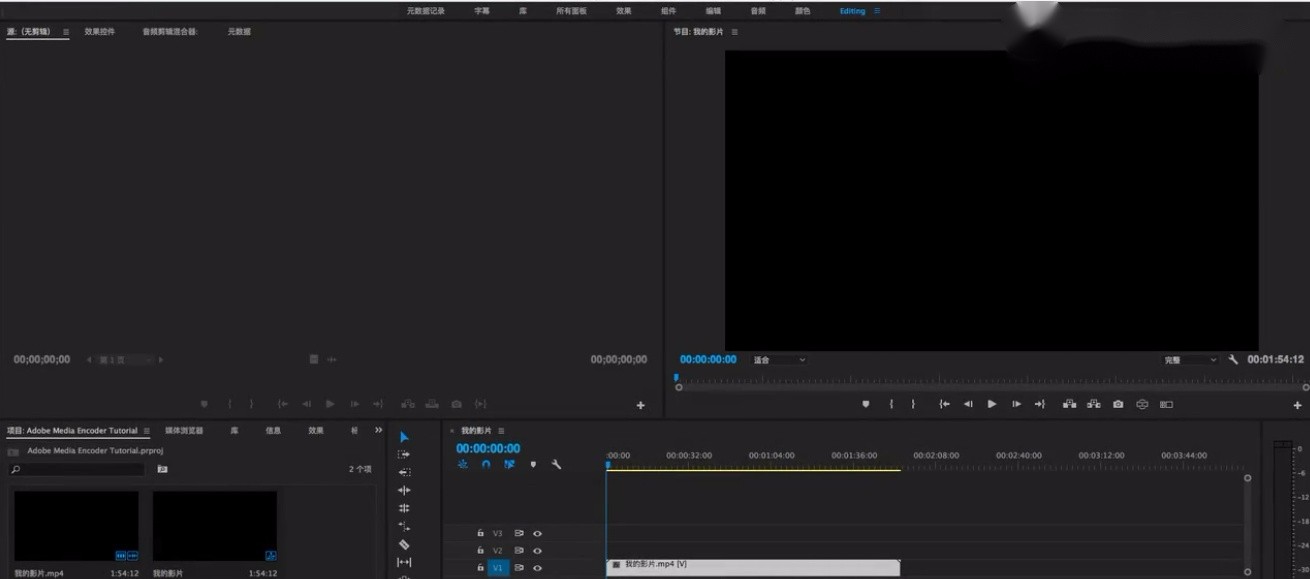Mark Out point in program monitor

tap(913, 404)
